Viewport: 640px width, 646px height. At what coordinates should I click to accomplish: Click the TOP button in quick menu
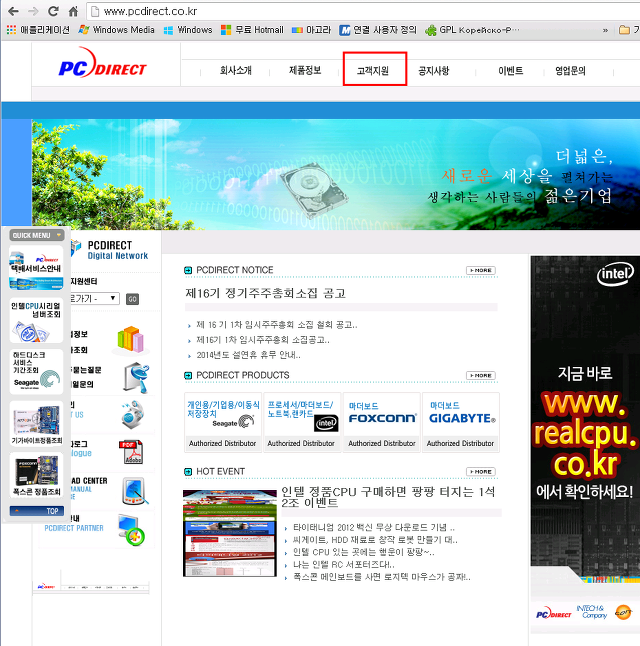[x=37, y=511]
